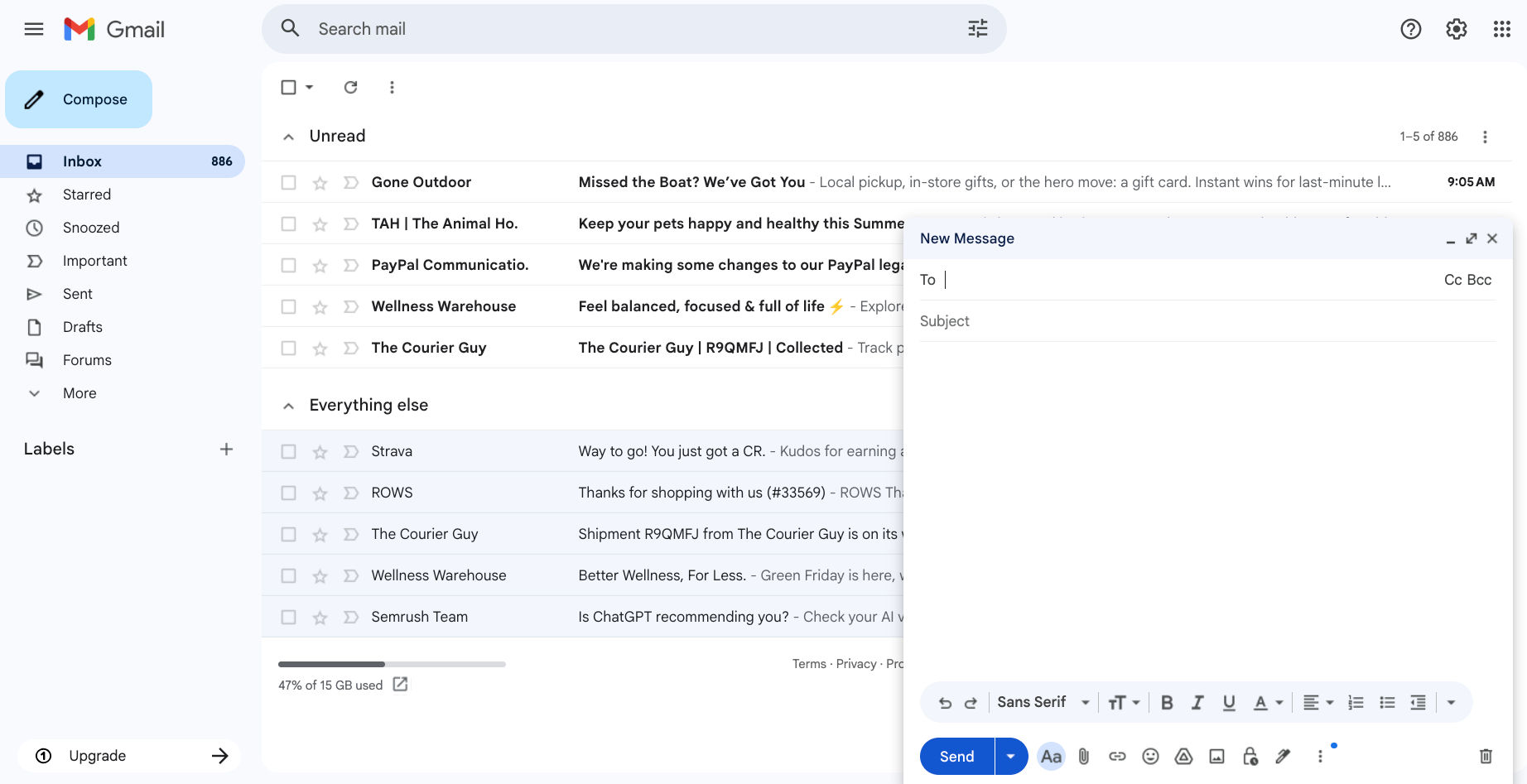Add Cc recipients
This screenshot has width=1527, height=784.
(1452, 280)
